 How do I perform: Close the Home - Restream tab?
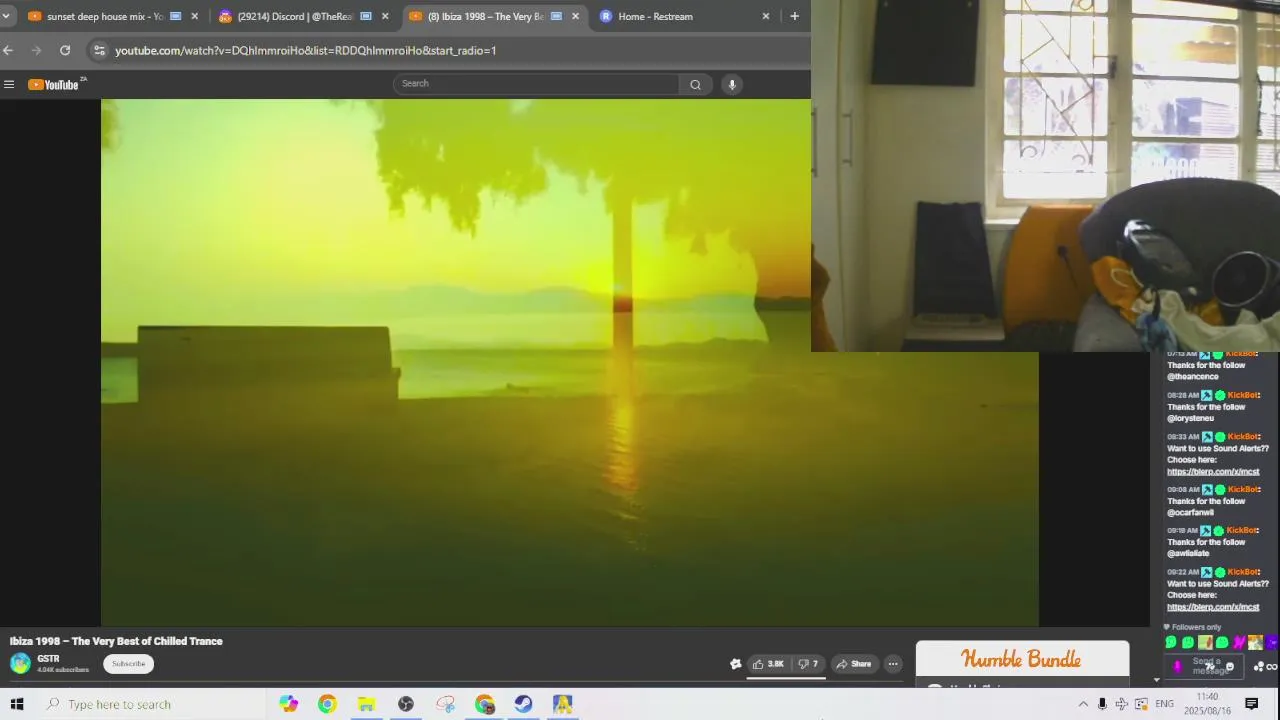(766, 16)
